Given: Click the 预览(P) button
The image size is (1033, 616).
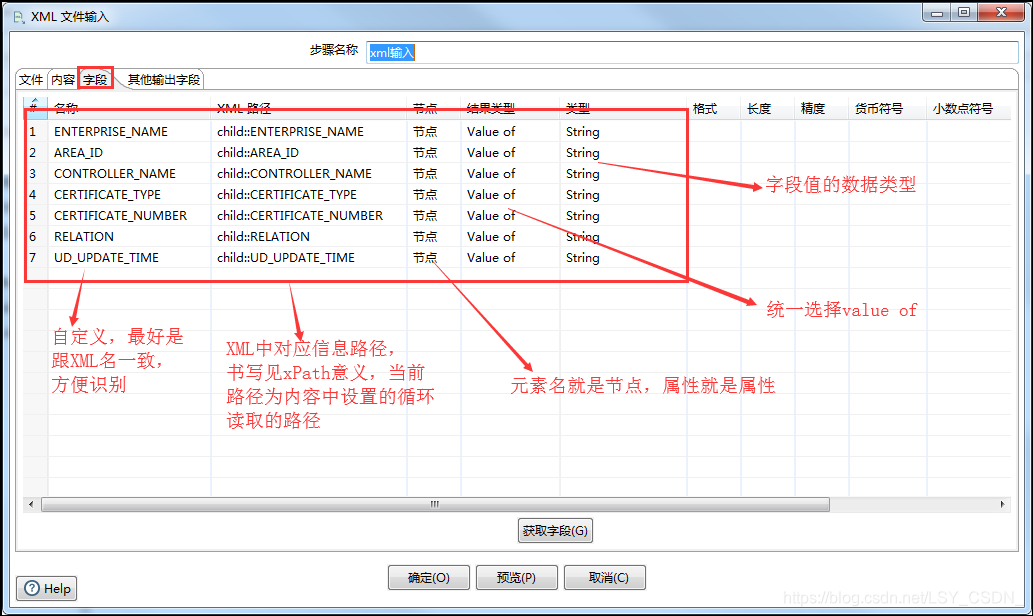Looking at the screenshot, I should pyautogui.click(x=516, y=578).
